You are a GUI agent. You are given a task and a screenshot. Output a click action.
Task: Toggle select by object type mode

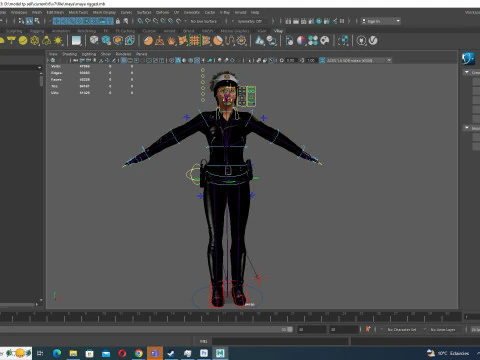(29, 21)
